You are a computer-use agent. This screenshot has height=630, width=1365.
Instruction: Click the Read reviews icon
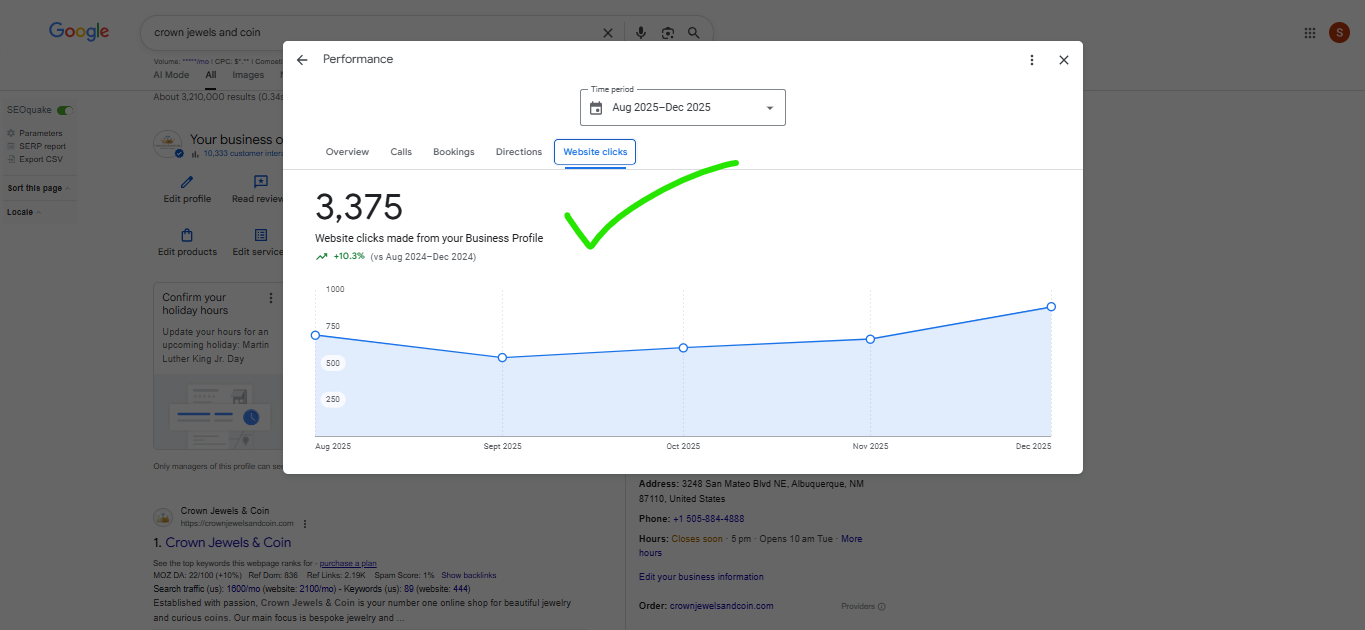click(x=261, y=182)
